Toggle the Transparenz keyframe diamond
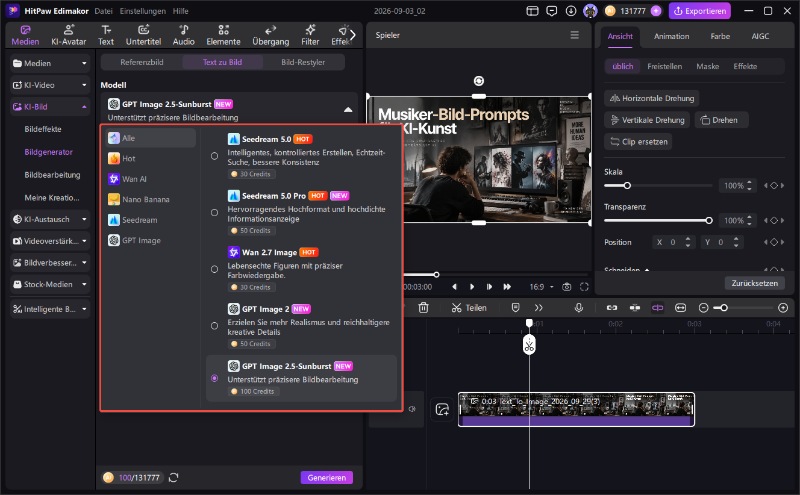Screen dimensions: 800x495 [774, 220]
